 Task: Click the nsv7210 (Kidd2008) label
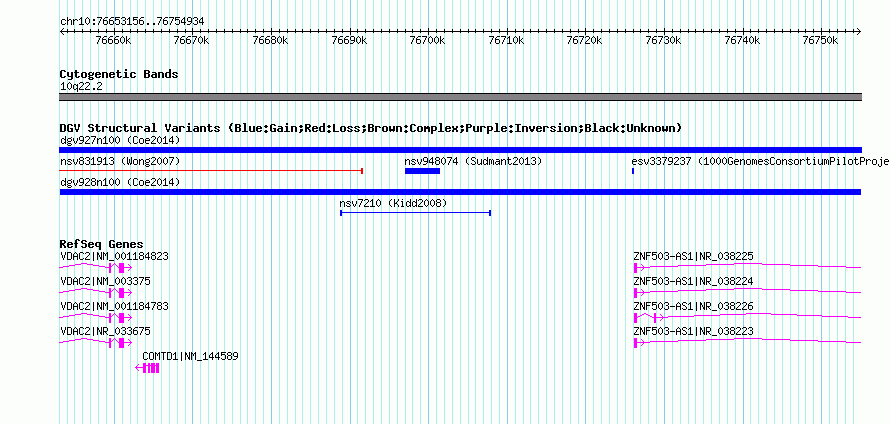(x=393, y=203)
